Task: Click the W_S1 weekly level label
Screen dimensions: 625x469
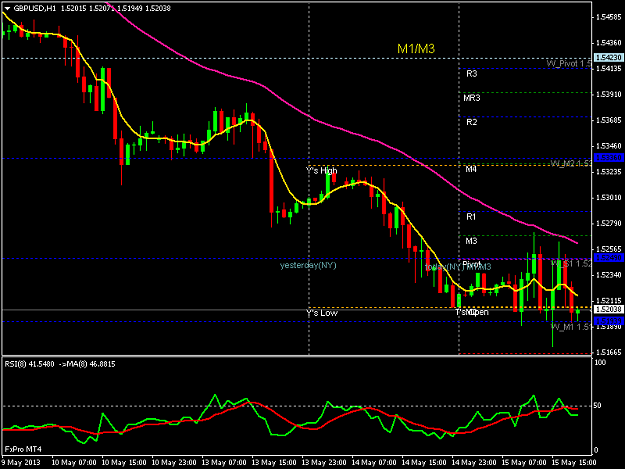Action: coord(571,264)
